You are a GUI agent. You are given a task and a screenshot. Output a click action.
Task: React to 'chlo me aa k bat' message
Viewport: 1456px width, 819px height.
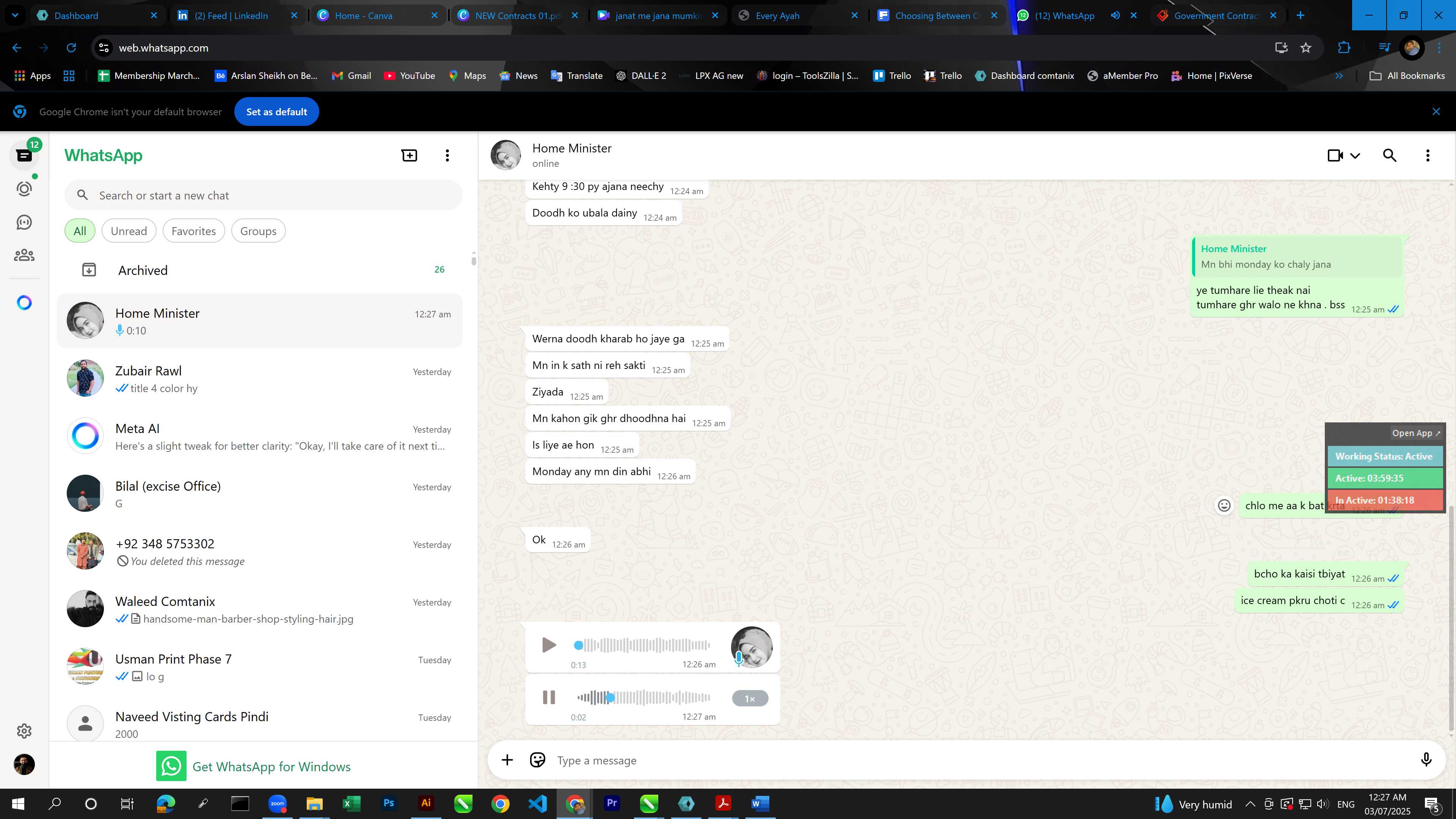[x=1224, y=505]
